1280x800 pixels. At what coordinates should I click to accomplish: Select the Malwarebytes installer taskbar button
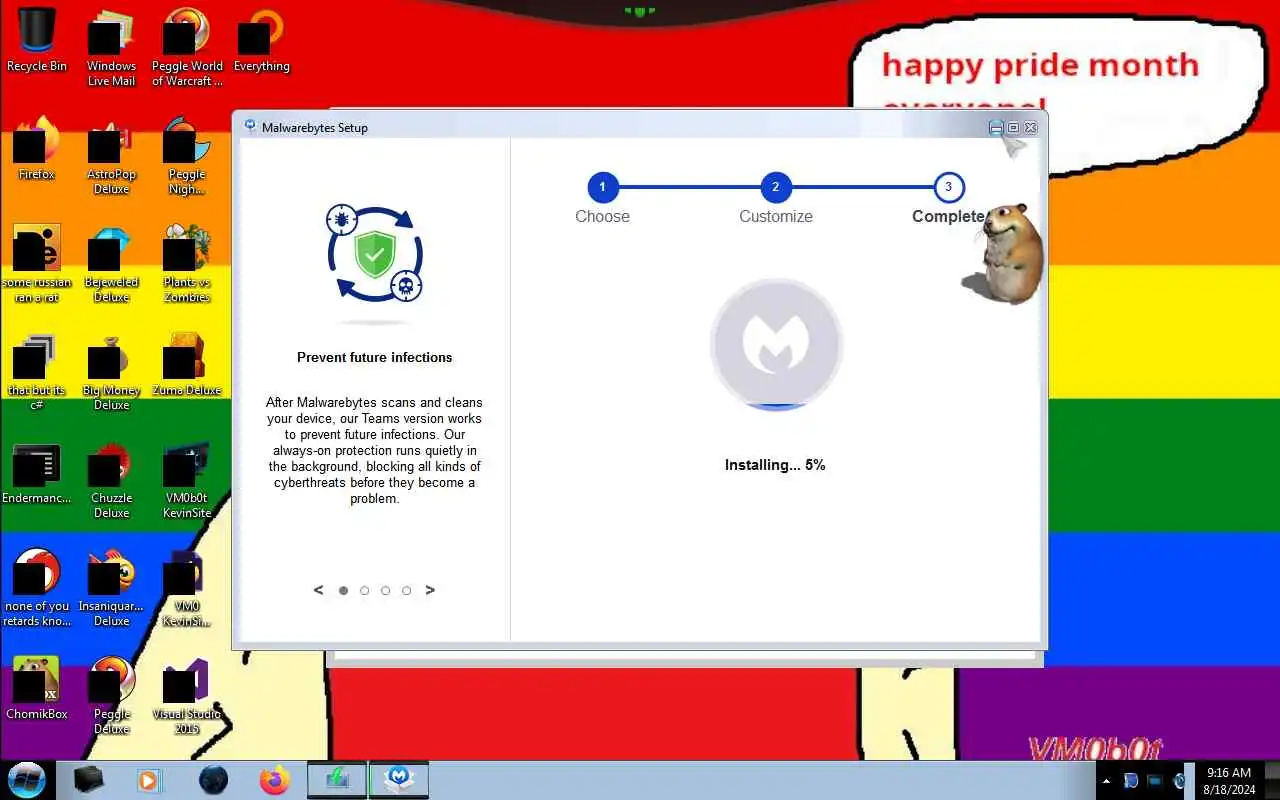(x=399, y=779)
